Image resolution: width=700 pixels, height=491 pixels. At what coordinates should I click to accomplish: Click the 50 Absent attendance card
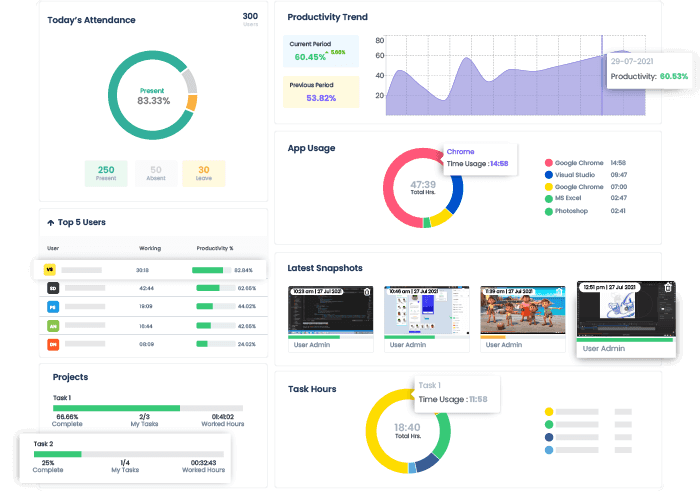click(155, 174)
